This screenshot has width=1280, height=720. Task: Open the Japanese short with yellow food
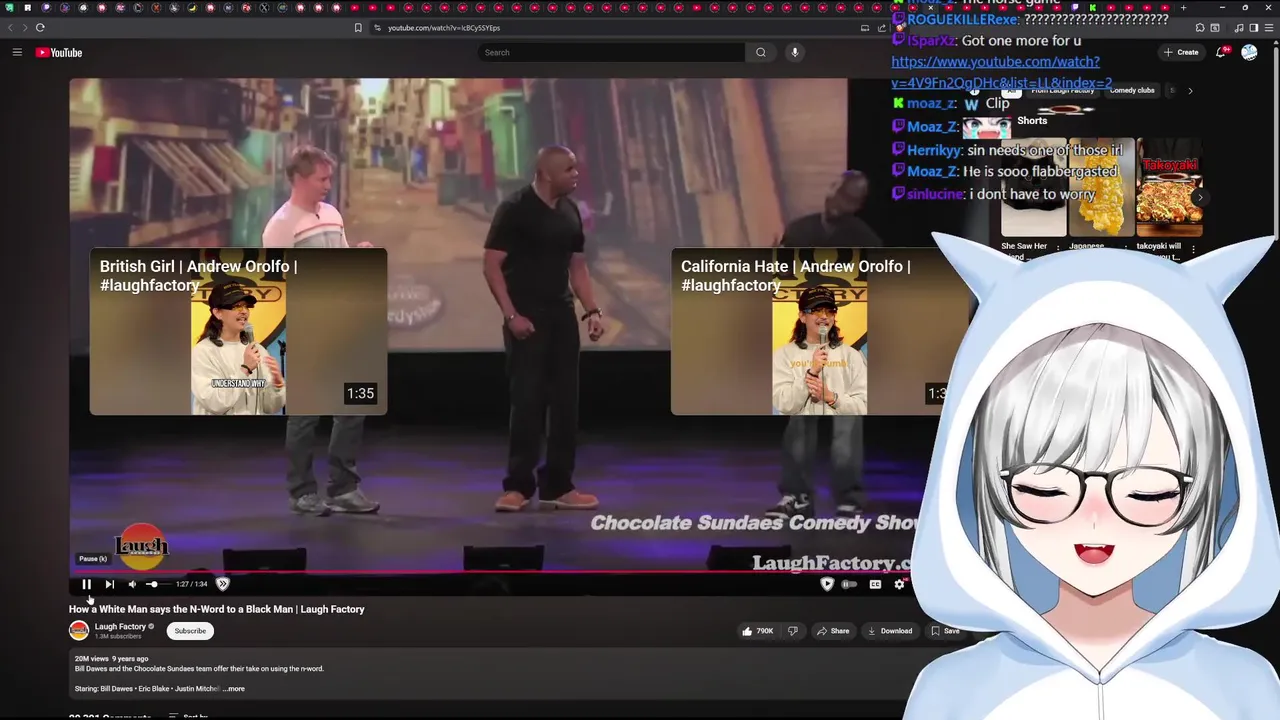click(x=1101, y=187)
